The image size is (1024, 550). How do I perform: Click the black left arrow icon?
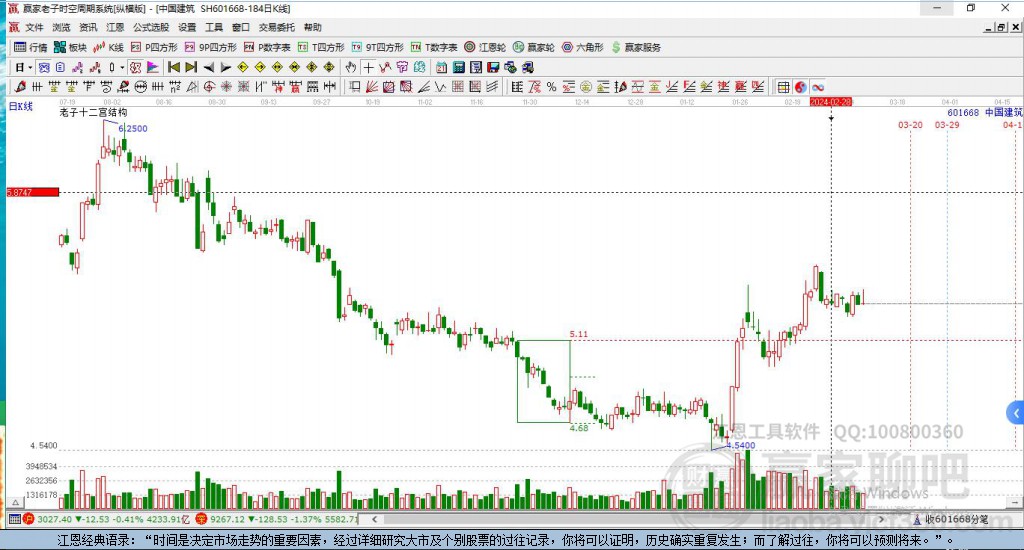(208, 67)
